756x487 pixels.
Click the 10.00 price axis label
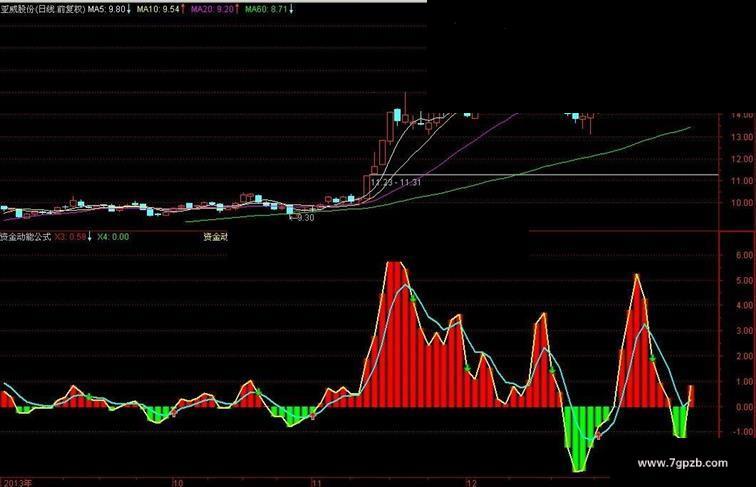(x=742, y=203)
